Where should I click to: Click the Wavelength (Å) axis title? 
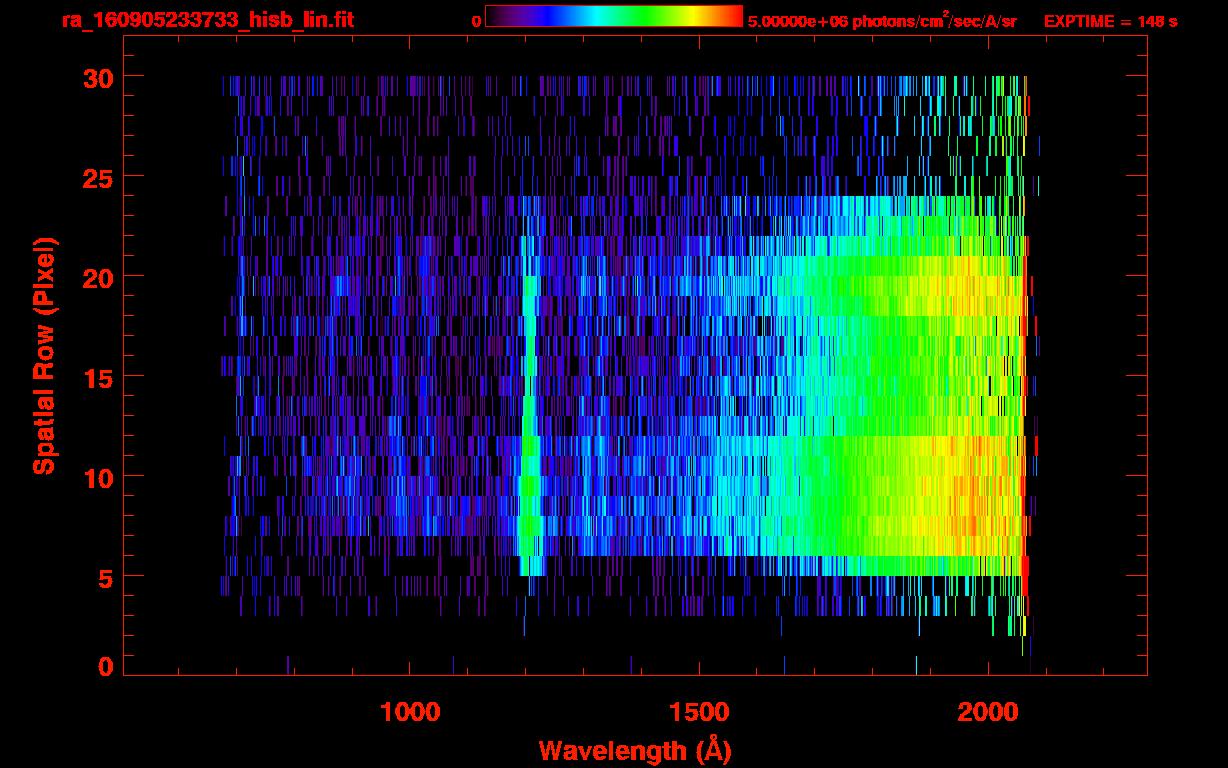coord(635,750)
